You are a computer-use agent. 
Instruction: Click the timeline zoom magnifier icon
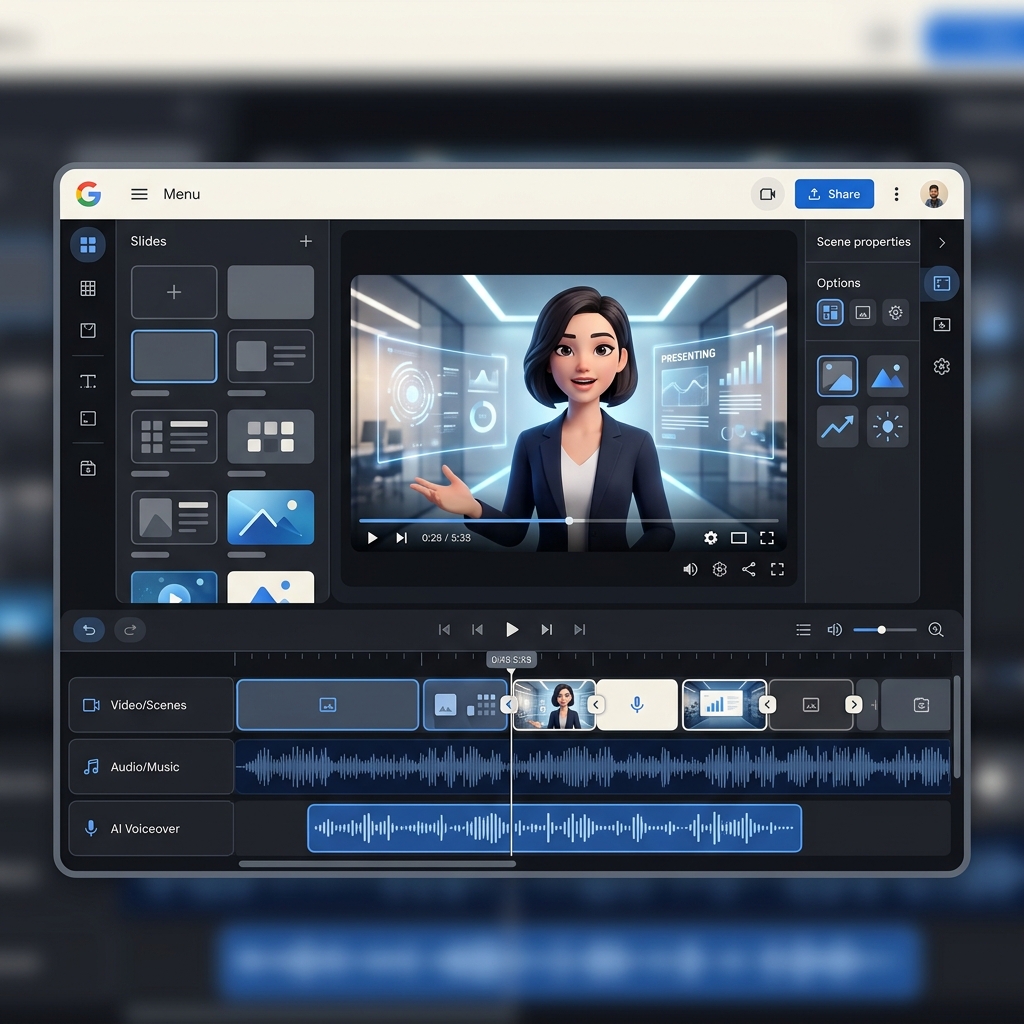[x=936, y=630]
